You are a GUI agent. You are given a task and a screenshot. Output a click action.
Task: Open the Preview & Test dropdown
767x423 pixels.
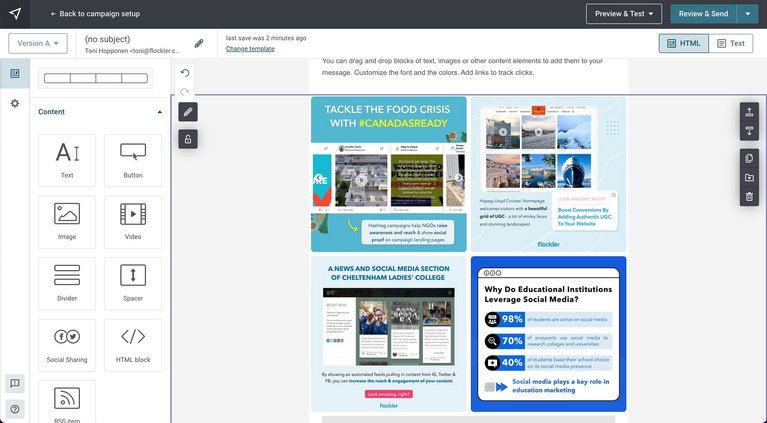tap(624, 14)
